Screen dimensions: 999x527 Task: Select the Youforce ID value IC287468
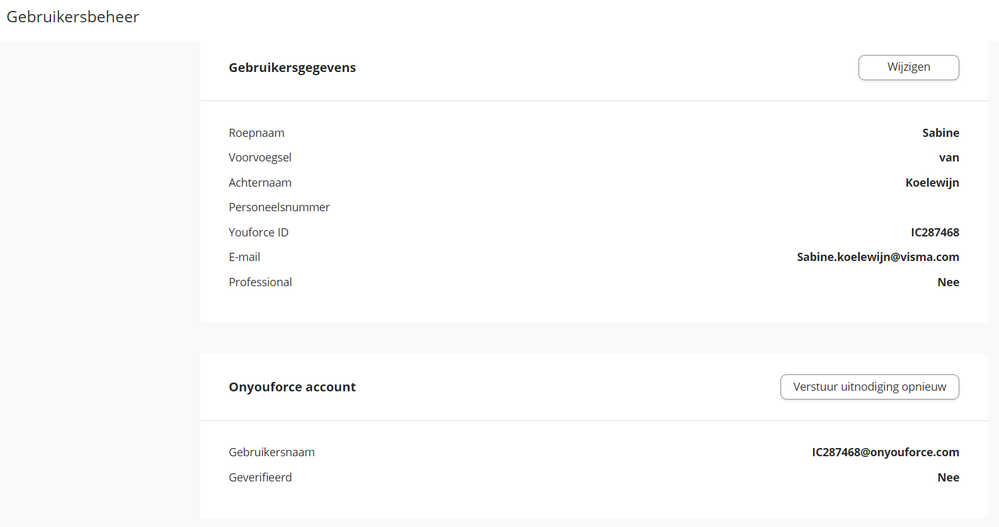click(x=930, y=233)
